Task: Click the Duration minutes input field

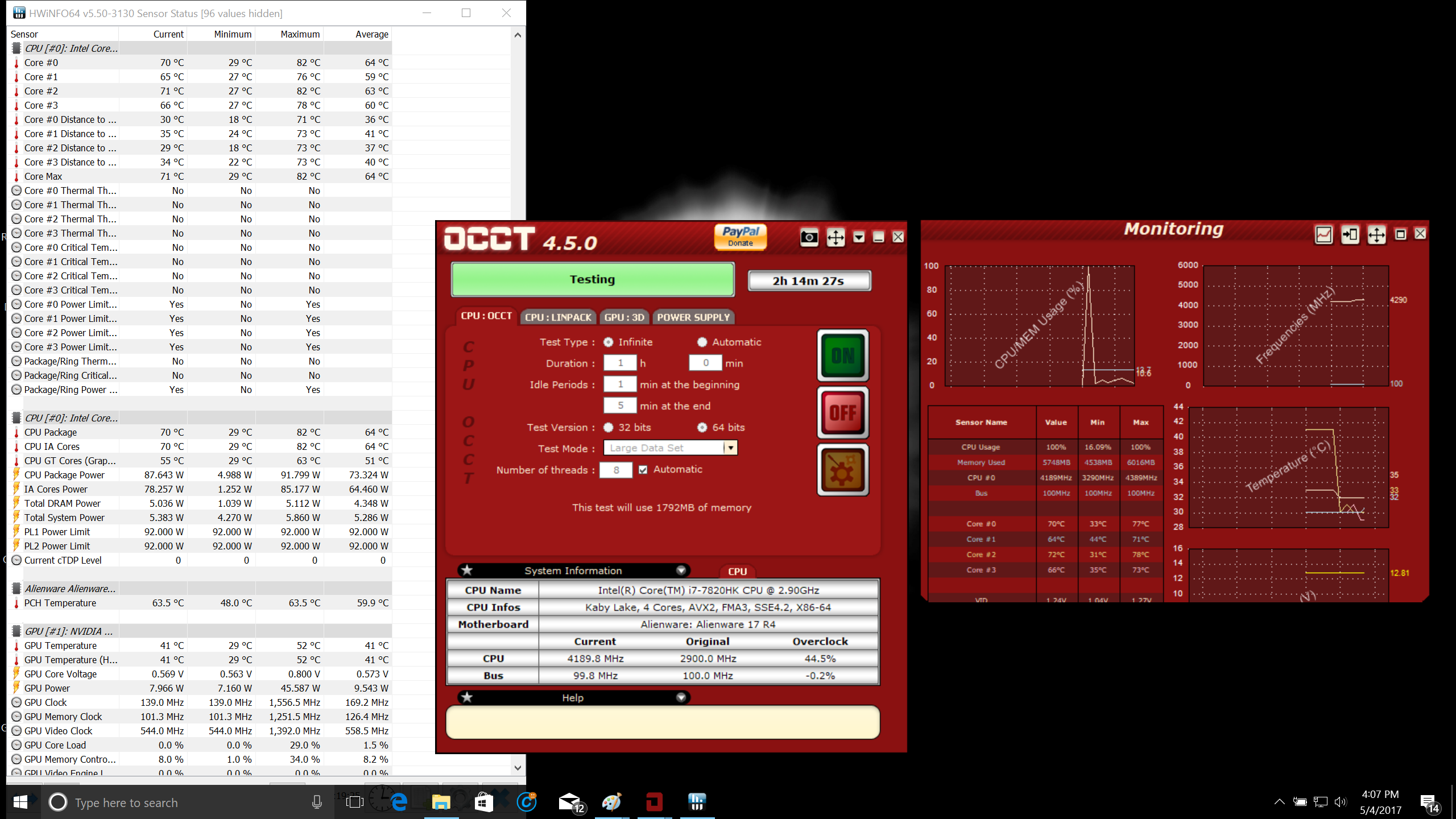Action: click(x=705, y=363)
